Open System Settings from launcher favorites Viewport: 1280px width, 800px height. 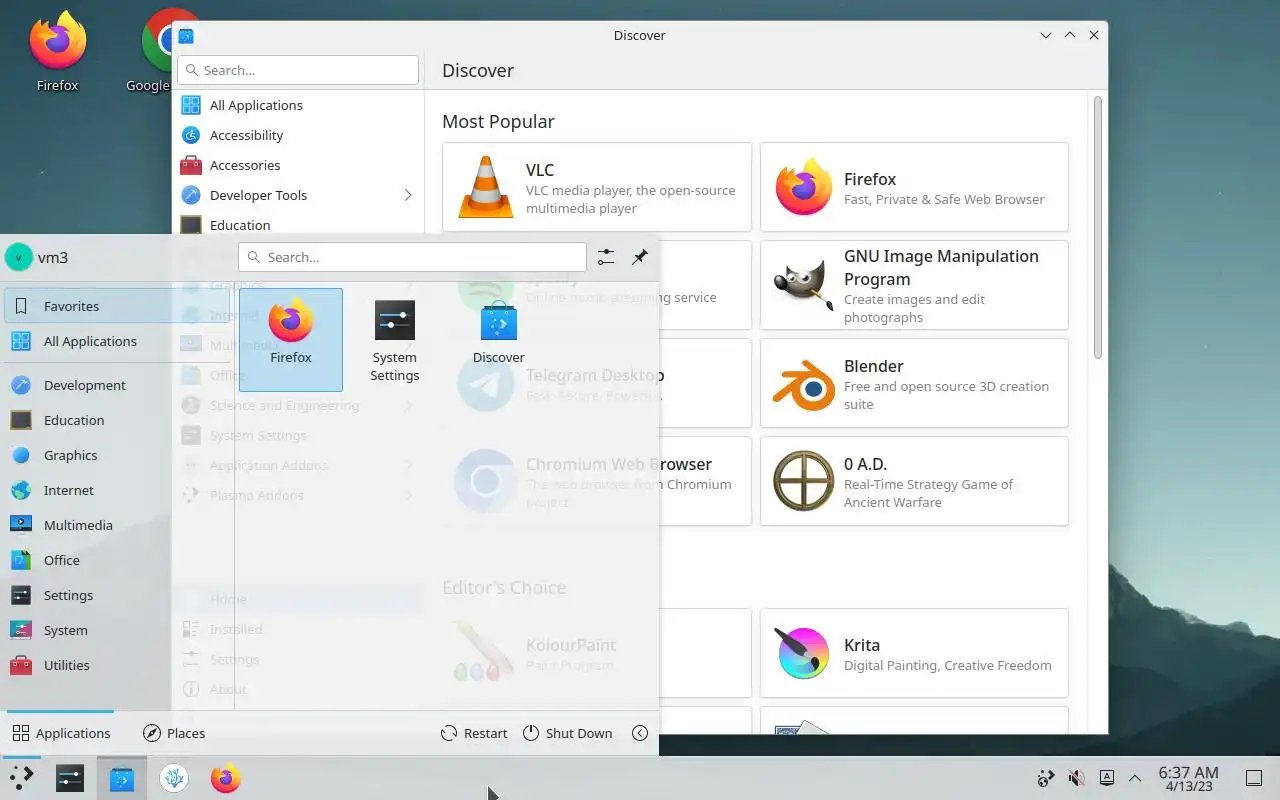(395, 339)
